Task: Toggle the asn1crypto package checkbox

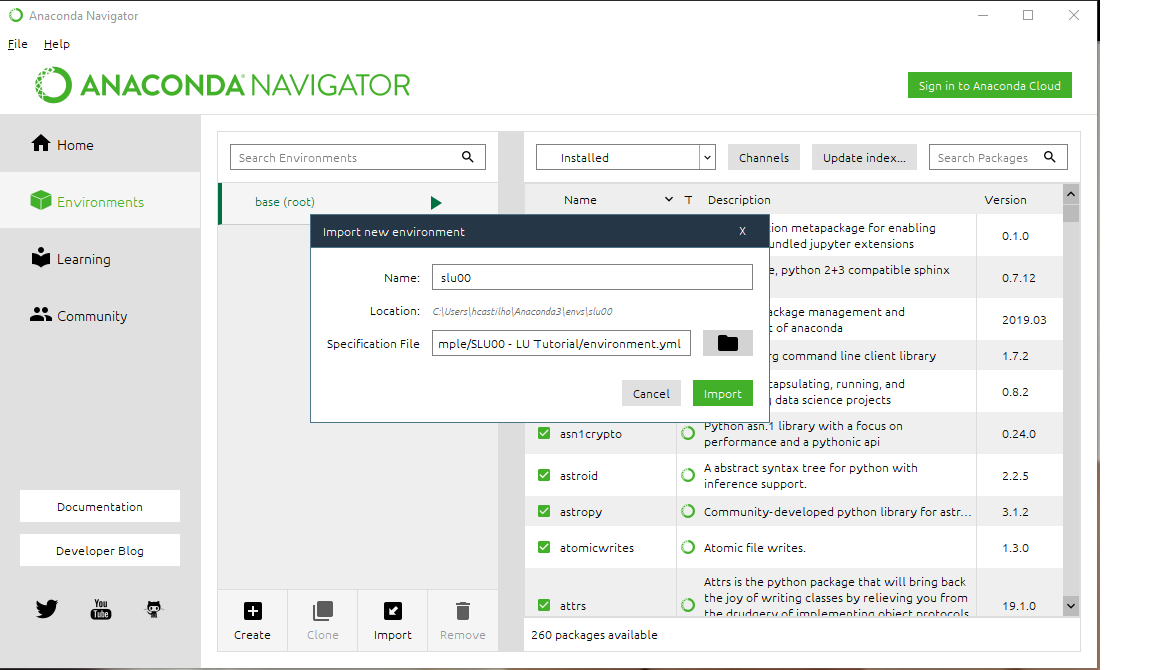Action: coord(544,433)
